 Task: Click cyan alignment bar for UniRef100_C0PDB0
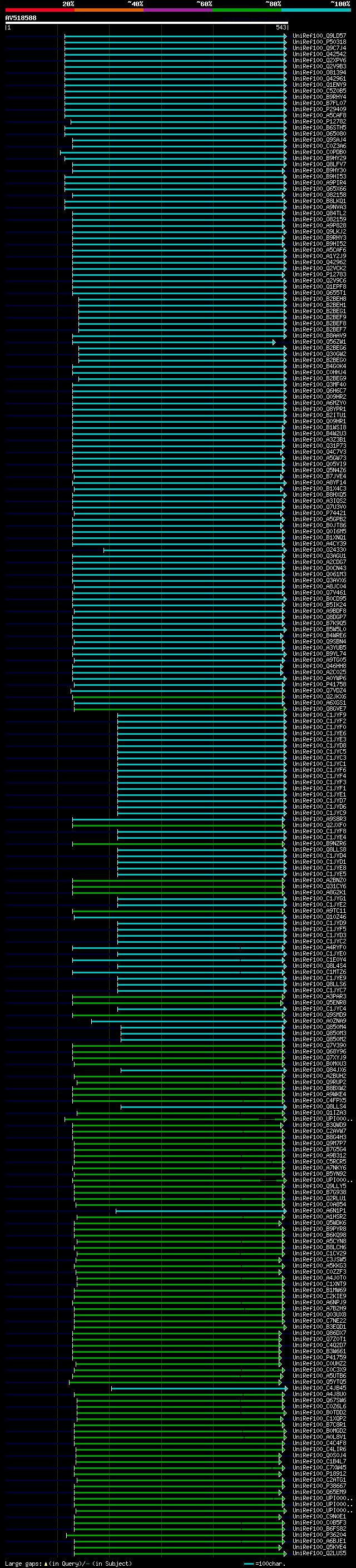(x=173, y=152)
